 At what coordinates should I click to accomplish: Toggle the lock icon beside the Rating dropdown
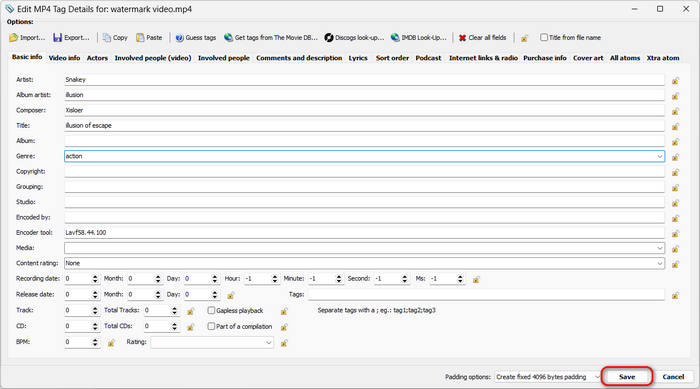coord(284,343)
